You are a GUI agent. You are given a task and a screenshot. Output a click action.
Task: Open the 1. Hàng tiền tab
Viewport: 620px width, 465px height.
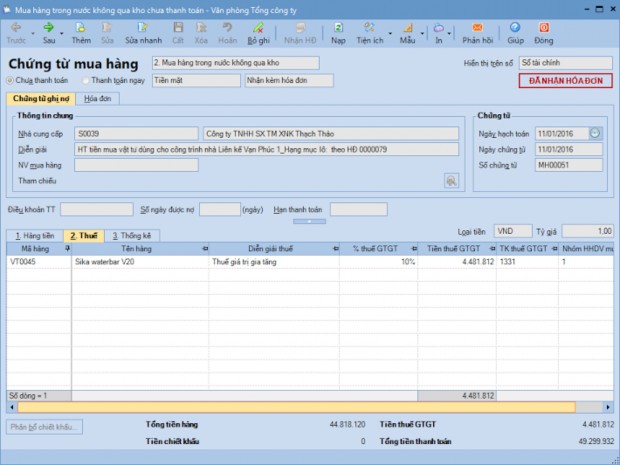pos(35,236)
